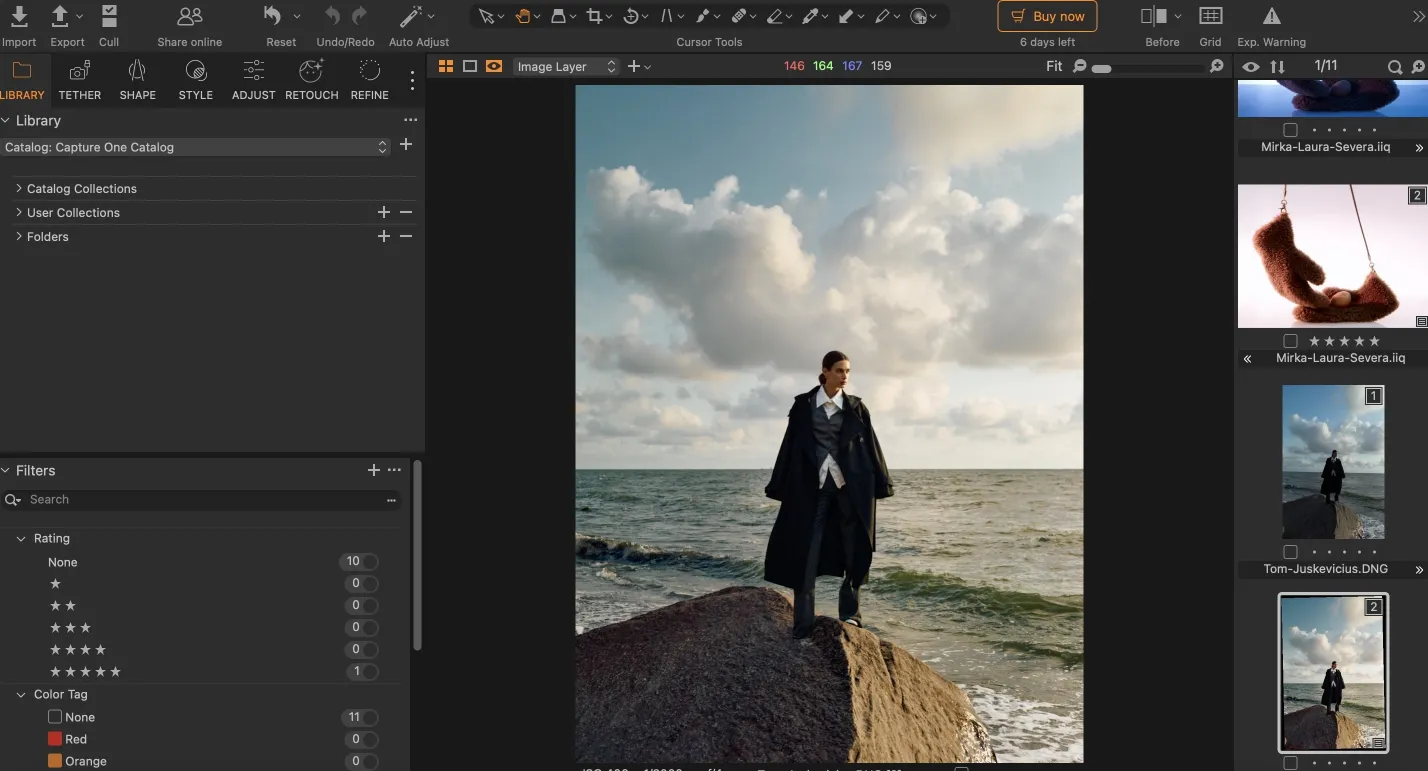The image size is (1428, 771).
Task: Show the Grid overlay
Action: click(x=1210, y=17)
